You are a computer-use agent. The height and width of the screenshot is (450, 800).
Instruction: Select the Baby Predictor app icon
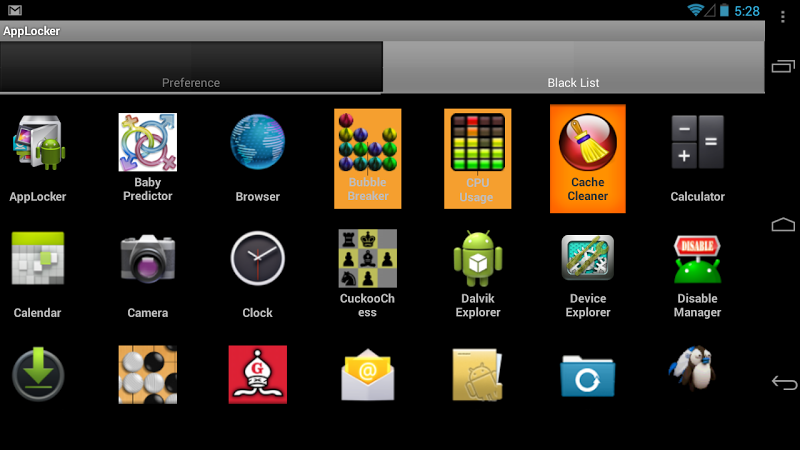(x=147, y=142)
